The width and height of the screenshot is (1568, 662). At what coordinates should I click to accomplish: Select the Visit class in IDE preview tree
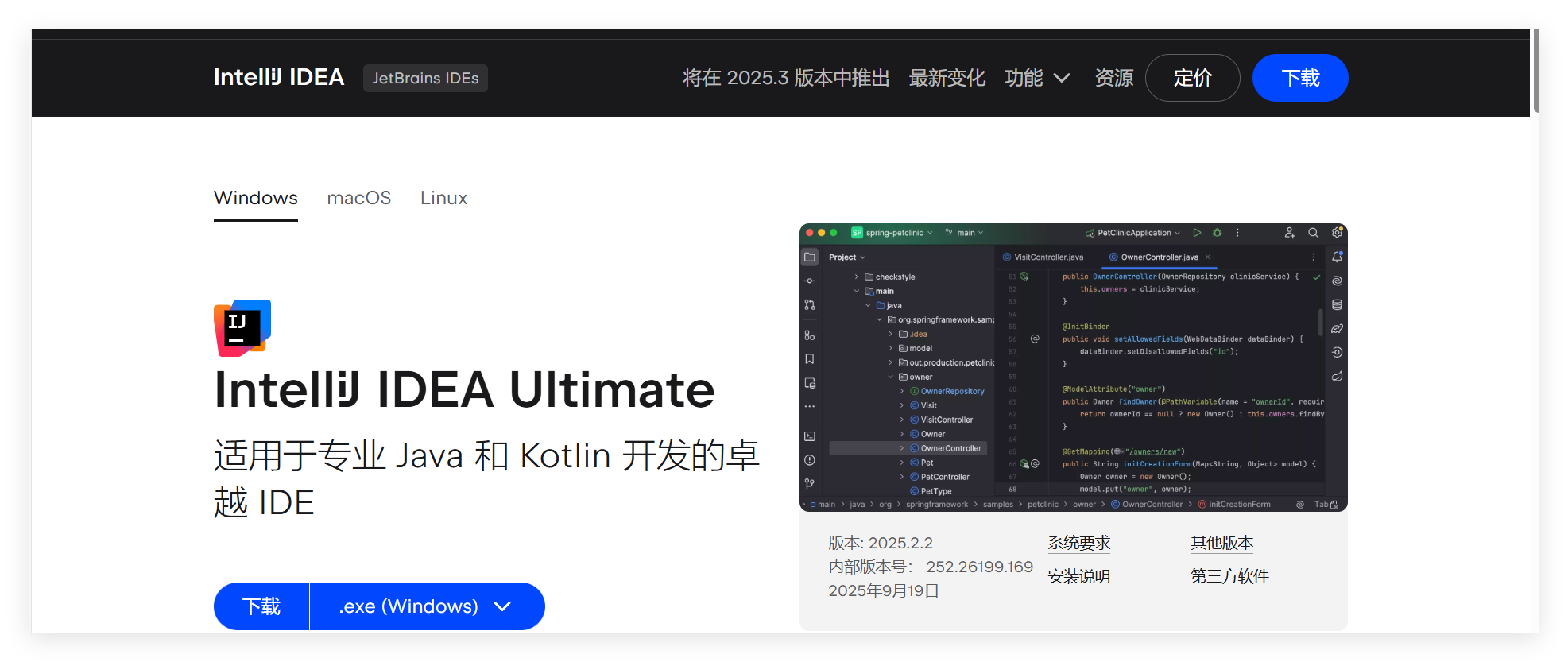tap(928, 405)
